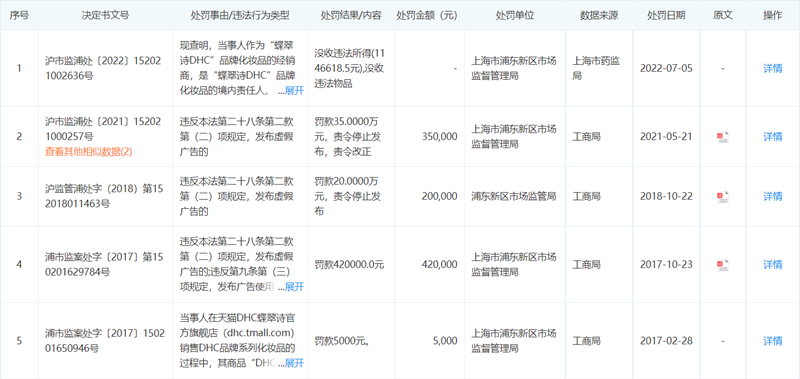Click the 350,000 penalty amount cell
Image resolution: width=800 pixels, height=379 pixels.
point(439,137)
